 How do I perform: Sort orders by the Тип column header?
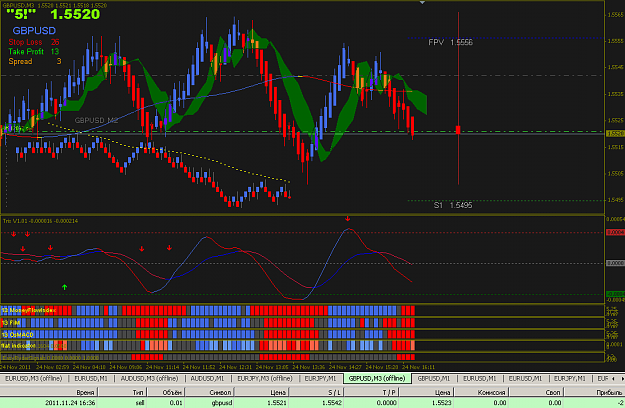click(123, 392)
